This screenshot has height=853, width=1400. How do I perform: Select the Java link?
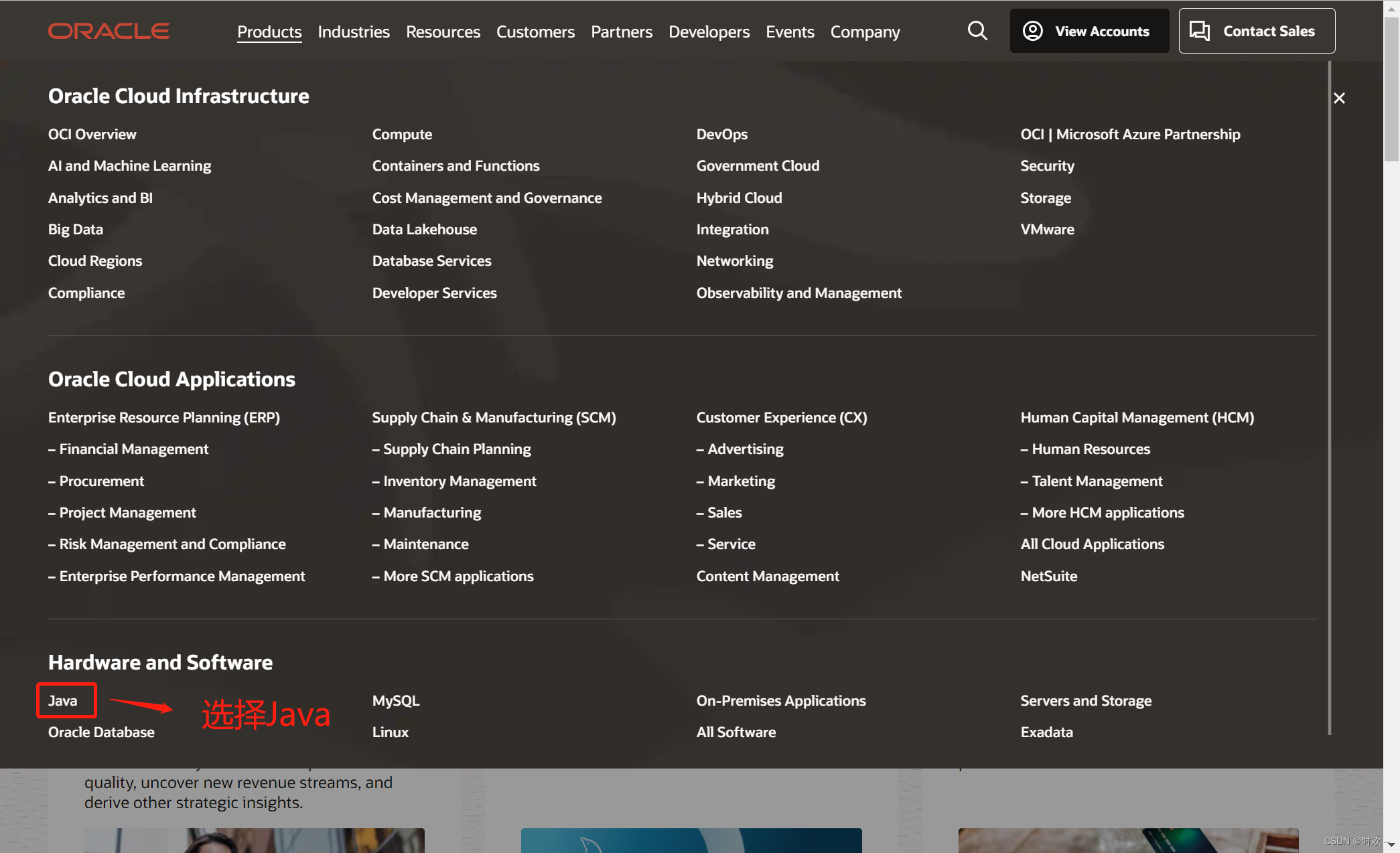(63, 700)
